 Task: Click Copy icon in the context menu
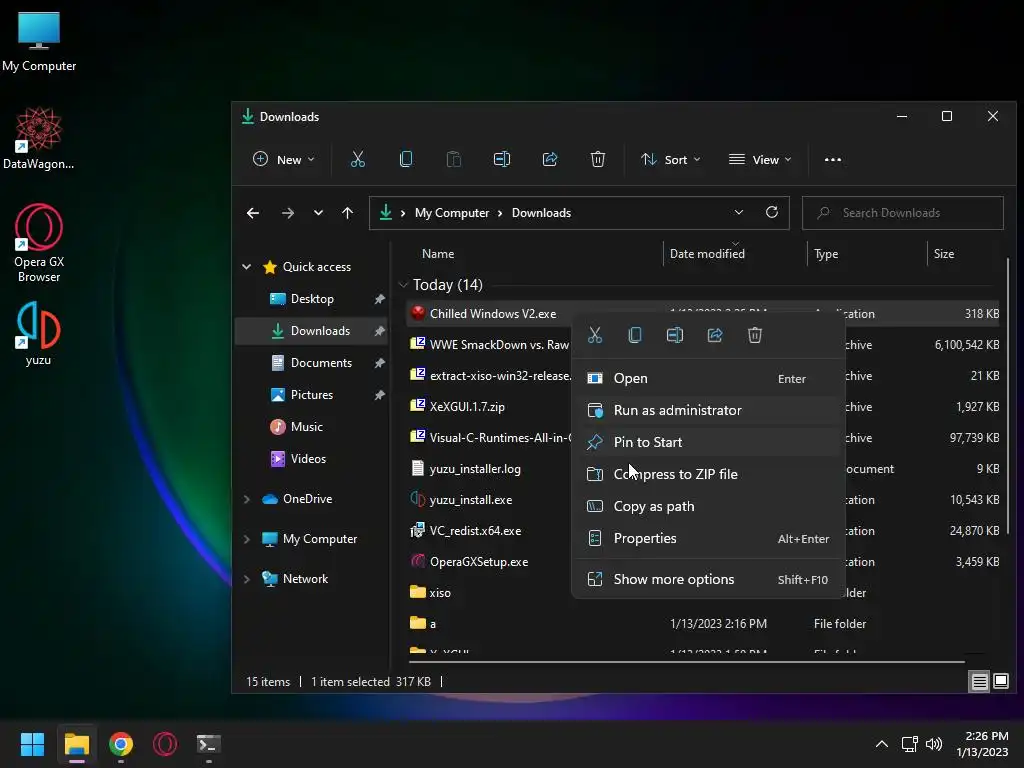pyautogui.click(x=635, y=335)
